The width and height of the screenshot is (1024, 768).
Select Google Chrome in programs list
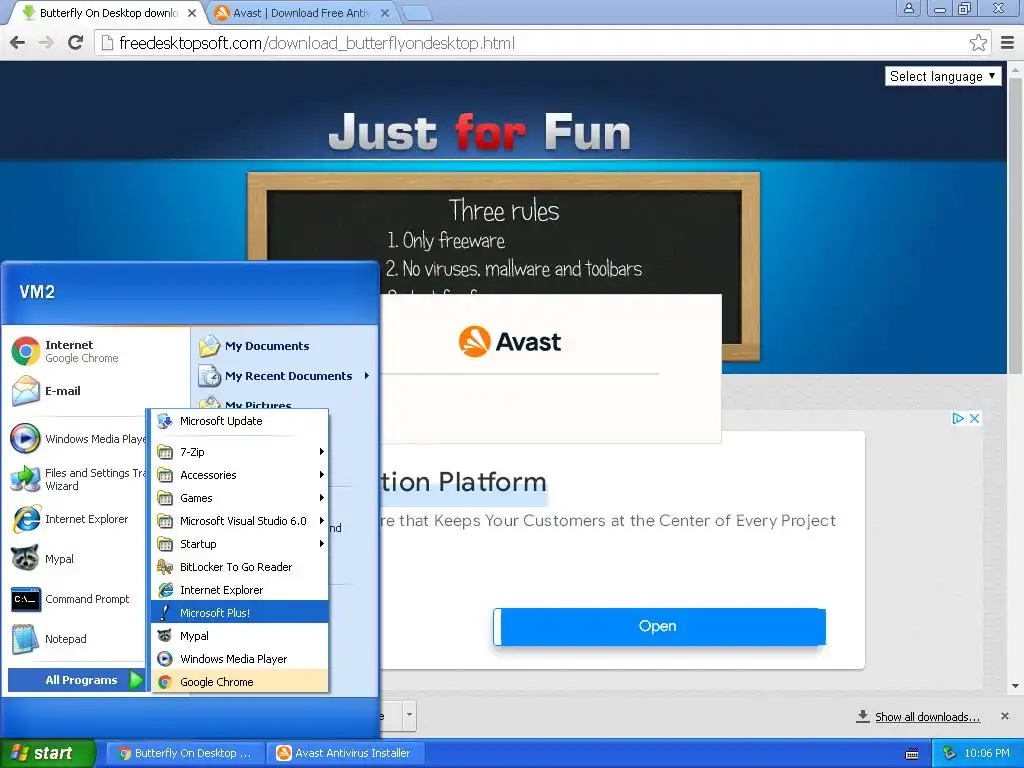pyautogui.click(x=240, y=682)
